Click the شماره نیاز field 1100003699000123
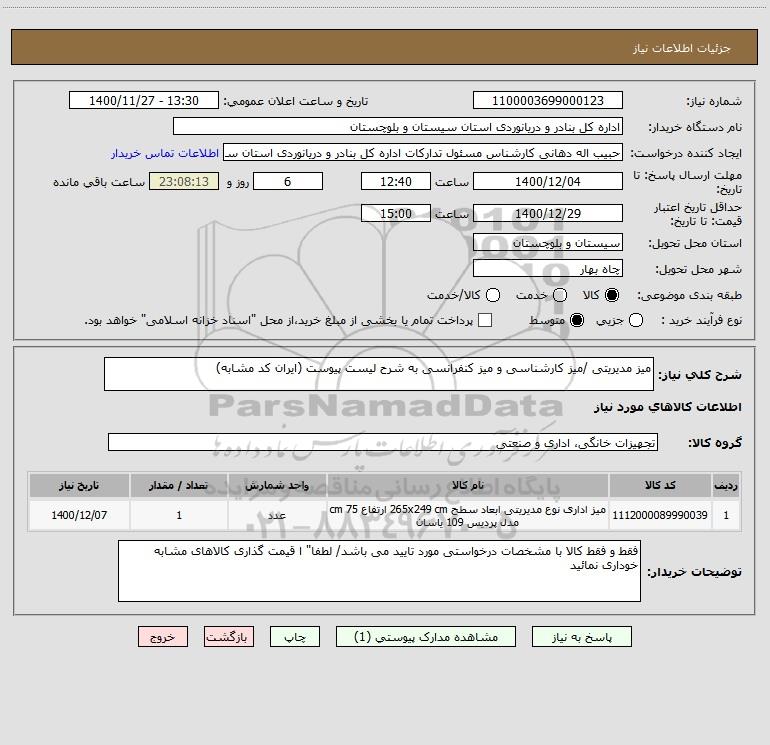 click(548, 101)
